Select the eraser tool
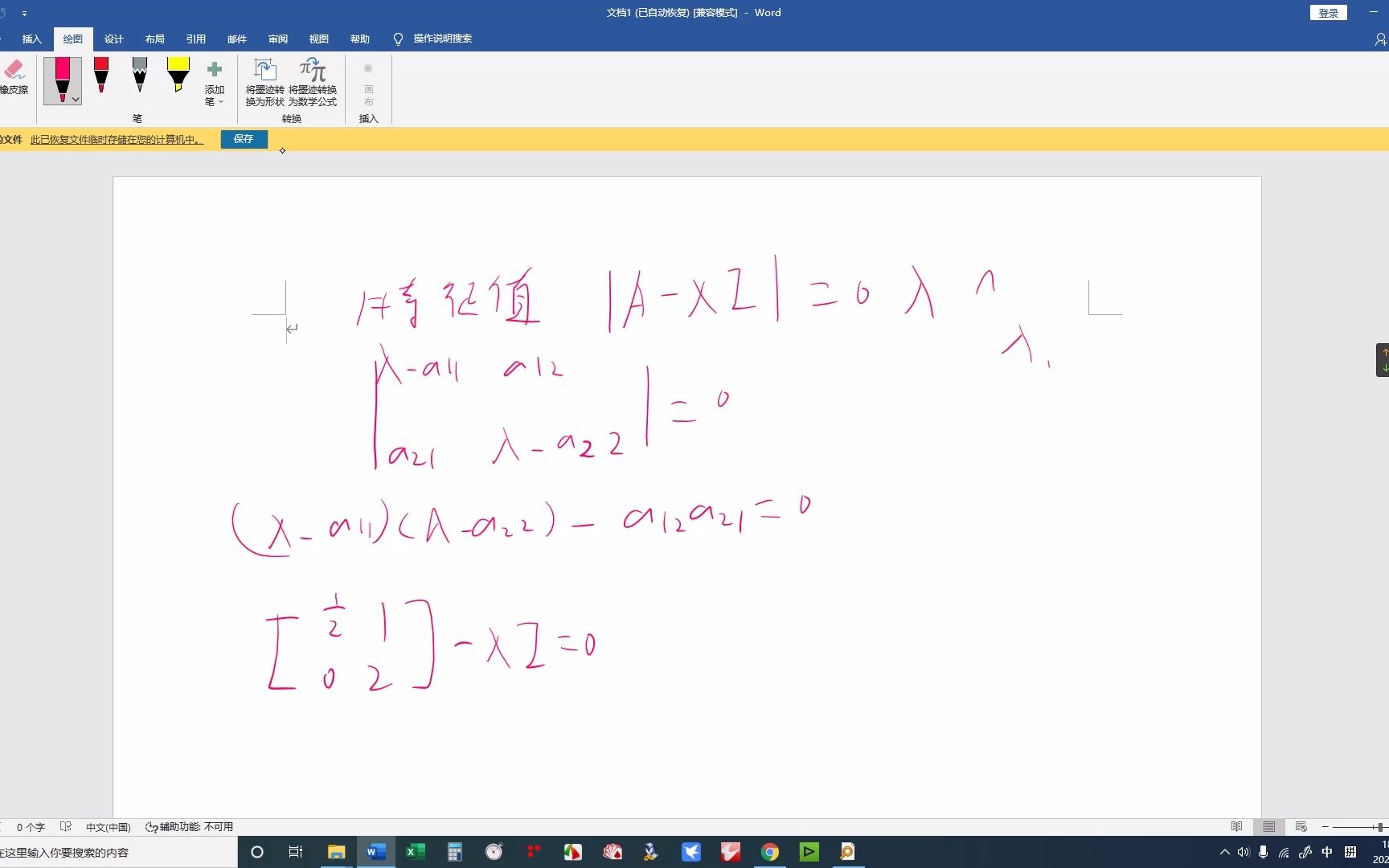The width and height of the screenshot is (1389, 868). click(x=14, y=77)
